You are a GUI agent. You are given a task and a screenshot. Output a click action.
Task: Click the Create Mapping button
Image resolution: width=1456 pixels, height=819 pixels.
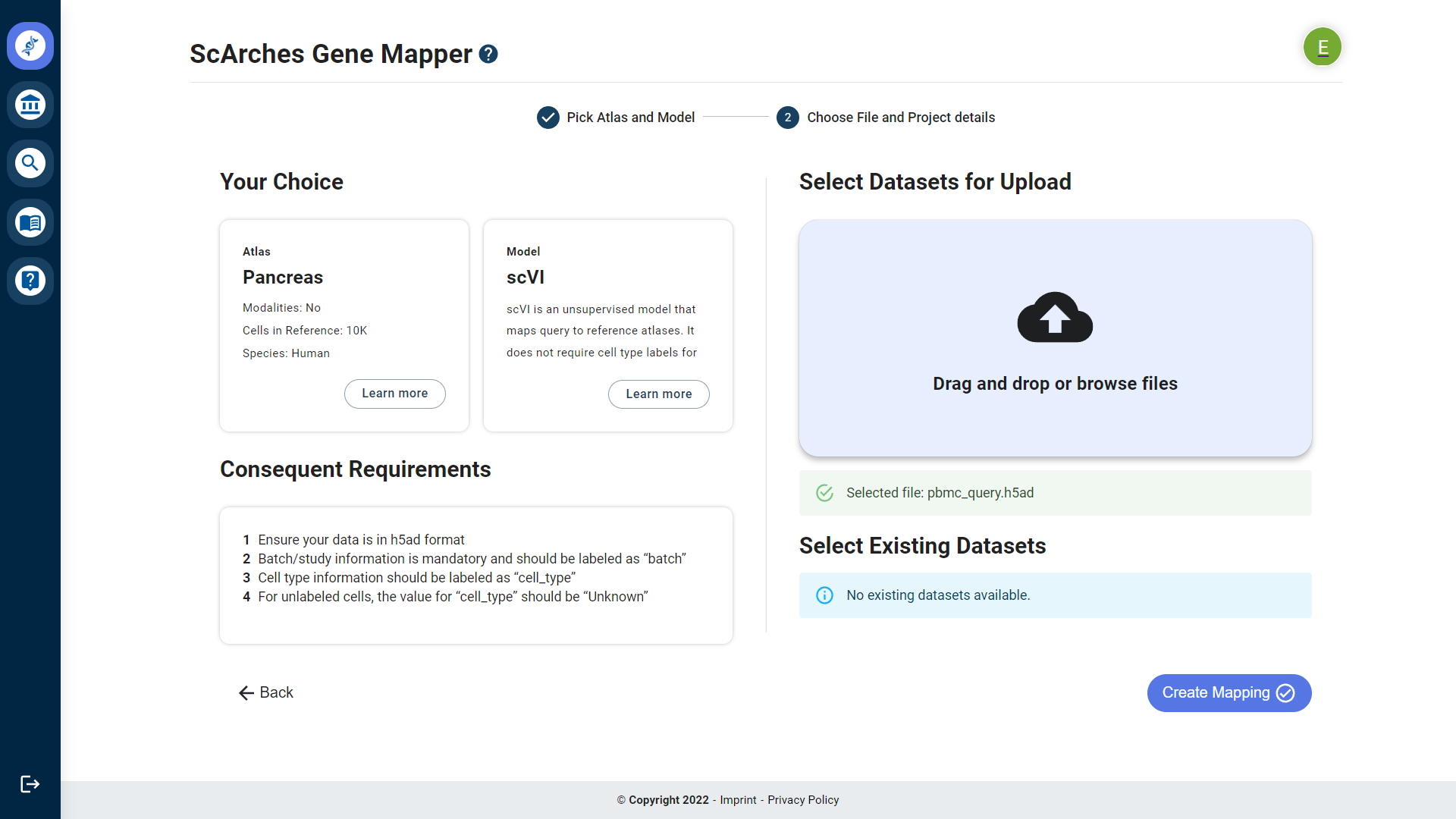click(1229, 693)
